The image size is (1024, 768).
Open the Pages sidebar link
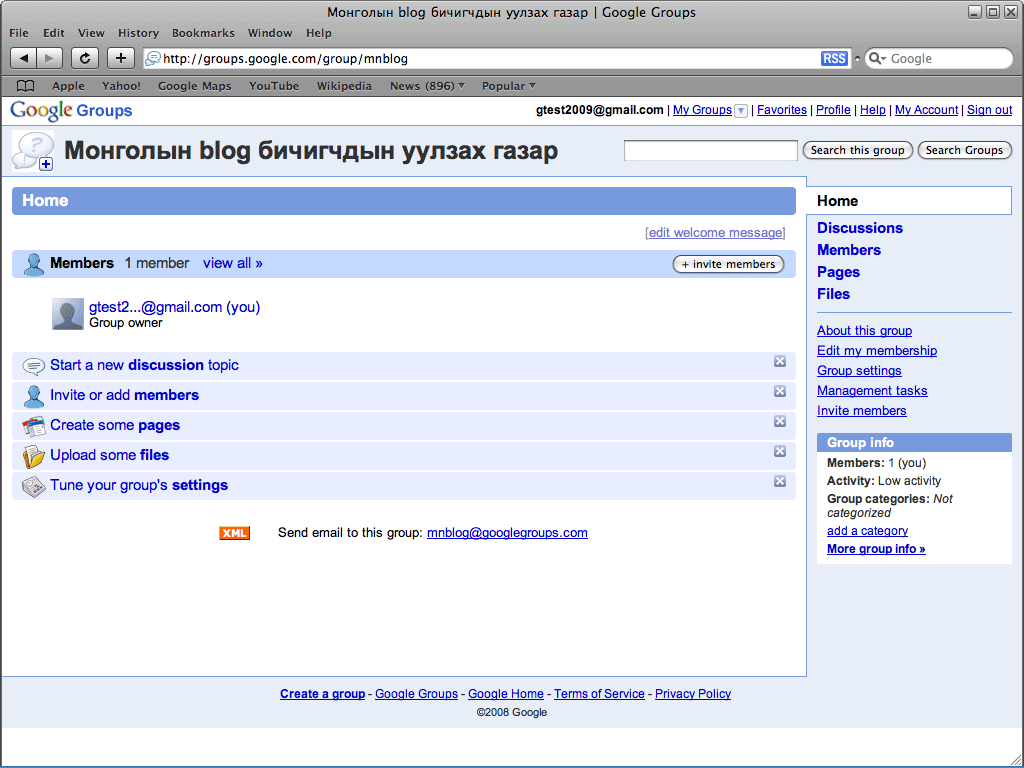(838, 272)
